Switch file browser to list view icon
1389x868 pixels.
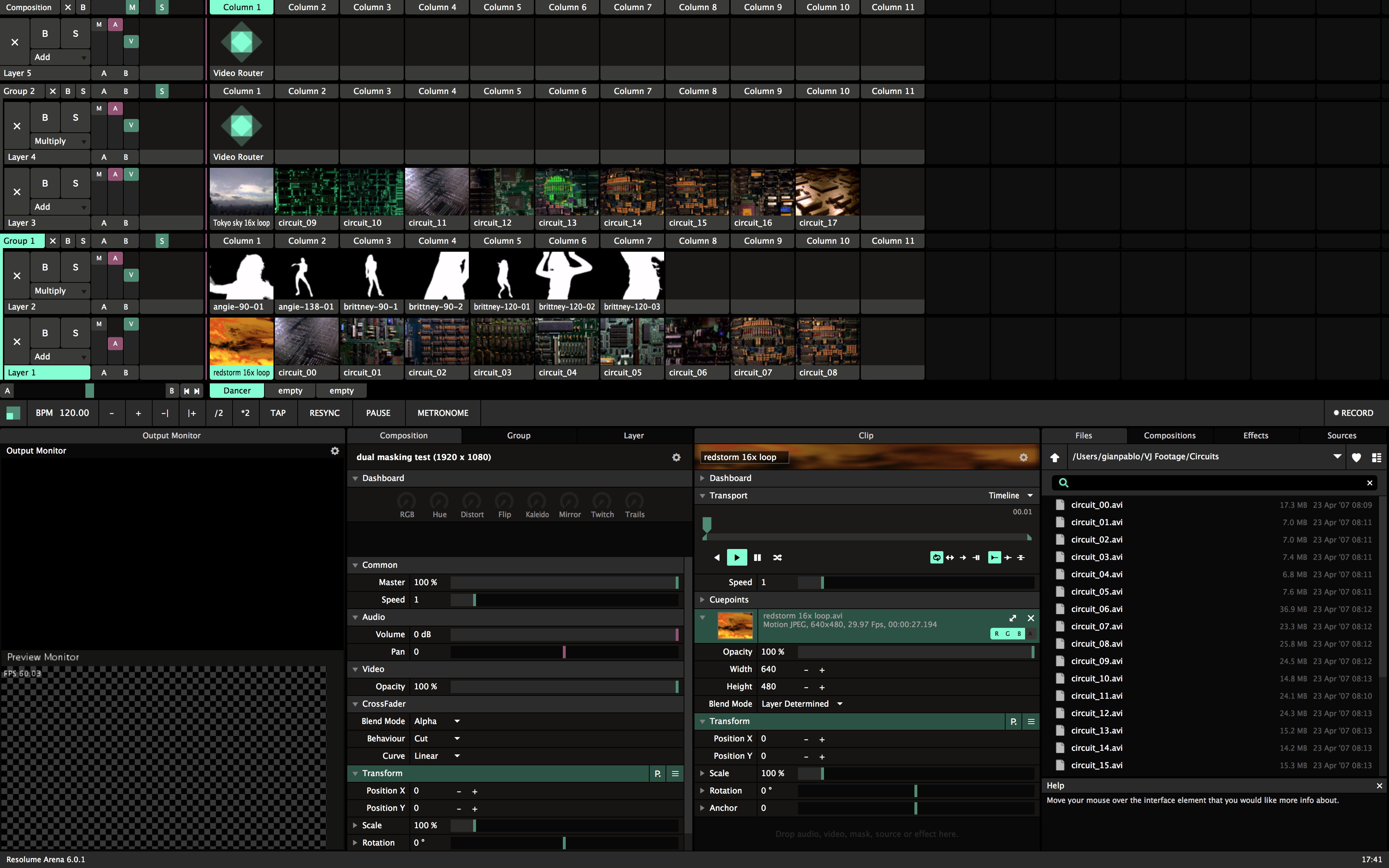pyautogui.click(x=1376, y=457)
